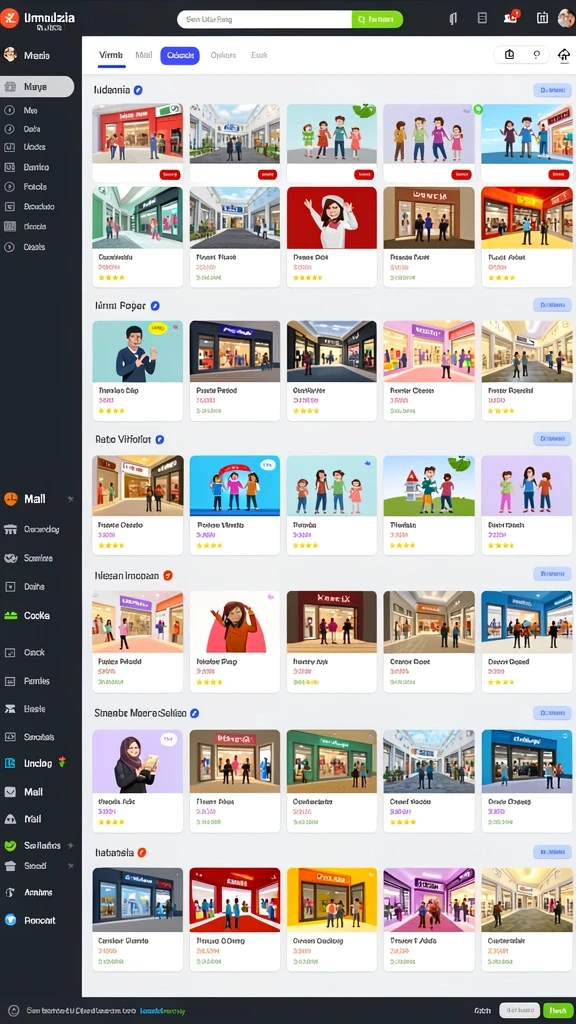Expand the arrow beside the green checkmark sidebar item
Viewport: 576px width, 1024px height.
click(x=71, y=845)
